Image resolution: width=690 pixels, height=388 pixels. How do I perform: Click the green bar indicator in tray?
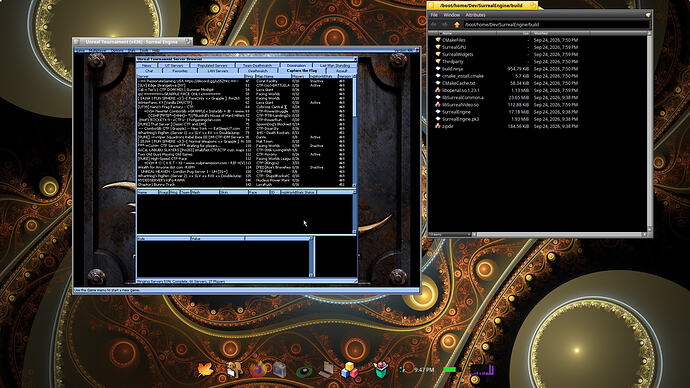[450, 370]
